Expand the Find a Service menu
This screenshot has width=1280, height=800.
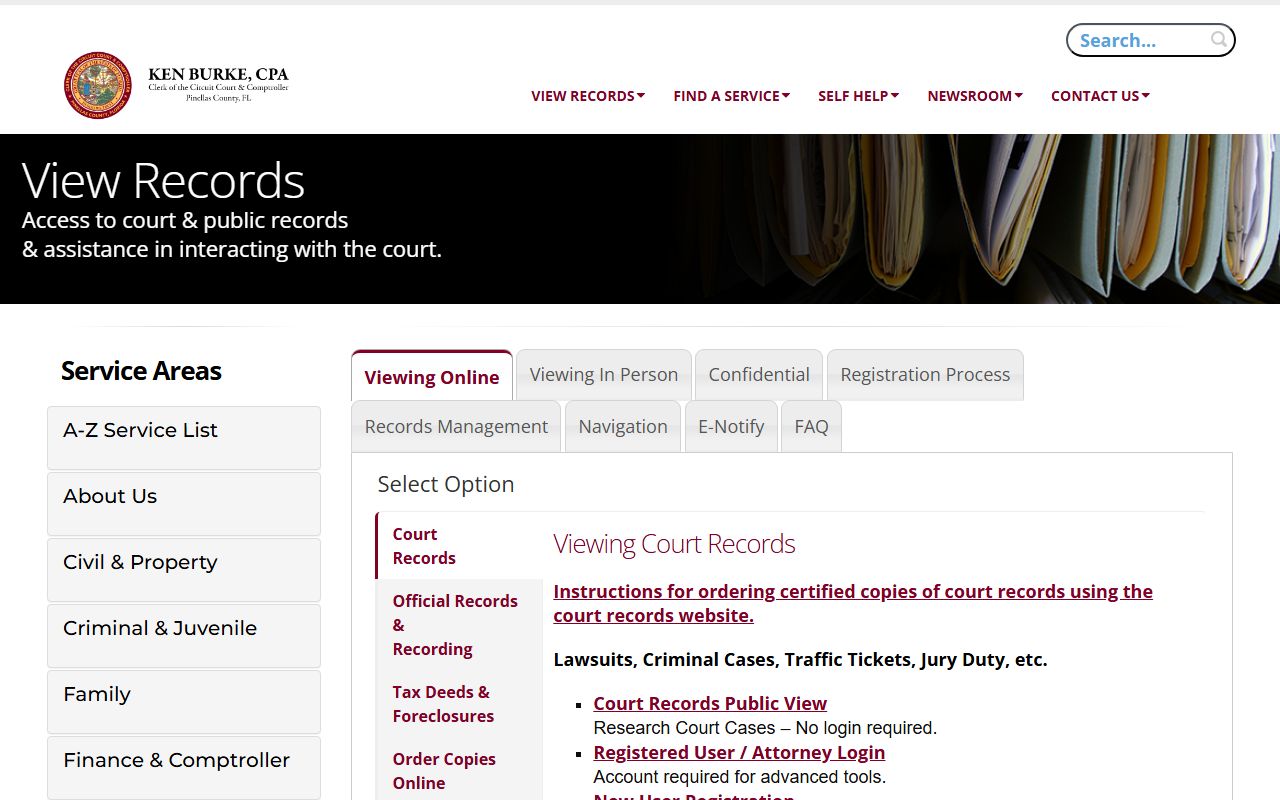(732, 96)
